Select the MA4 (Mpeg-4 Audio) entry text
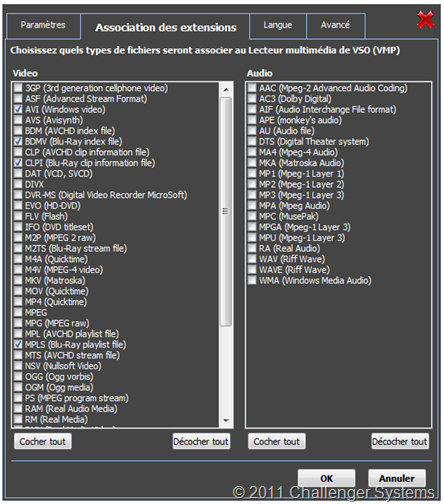Screen dimensions: 444x504 click(298, 152)
